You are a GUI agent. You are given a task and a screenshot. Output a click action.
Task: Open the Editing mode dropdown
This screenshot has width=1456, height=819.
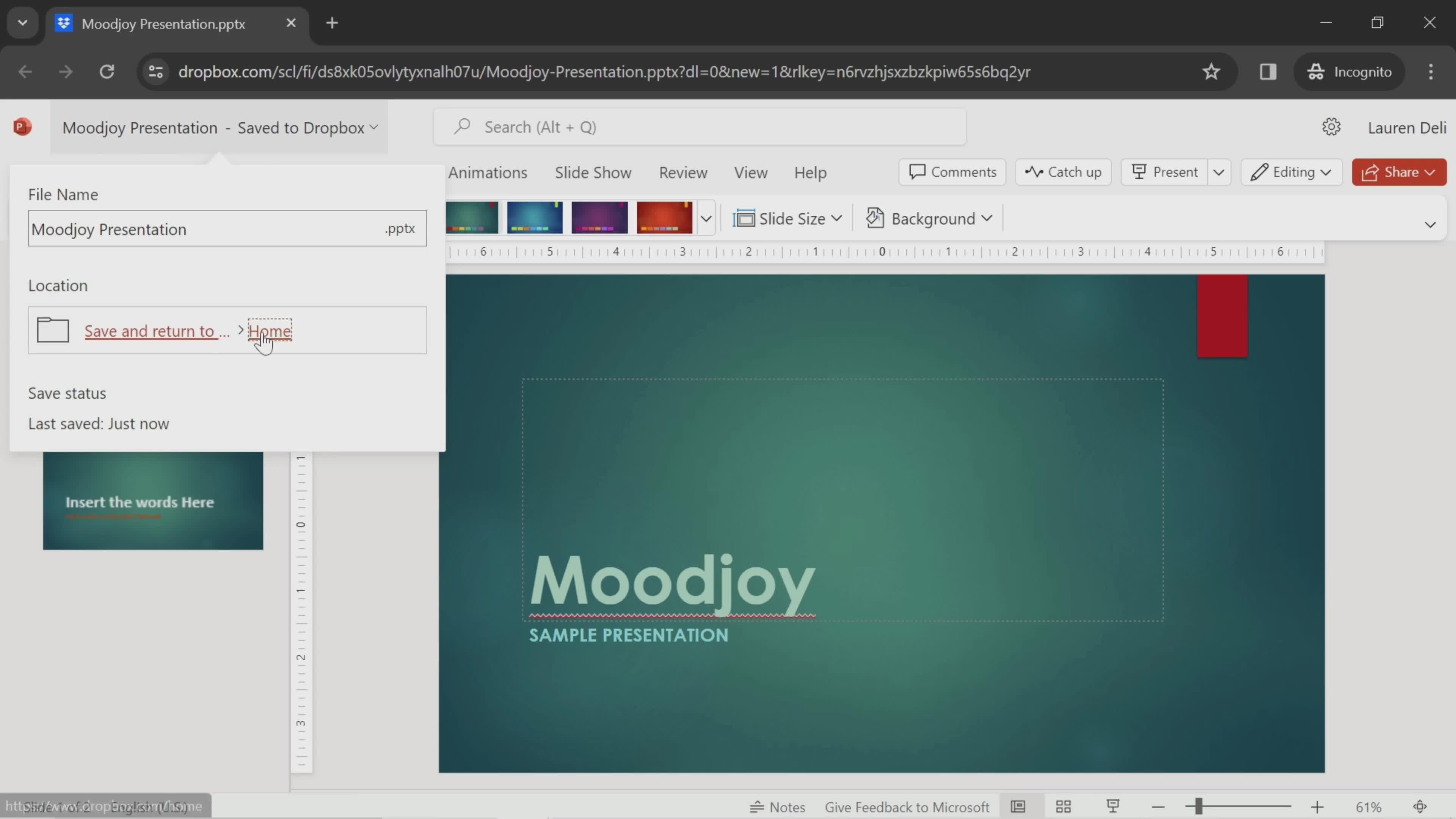point(1291,172)
